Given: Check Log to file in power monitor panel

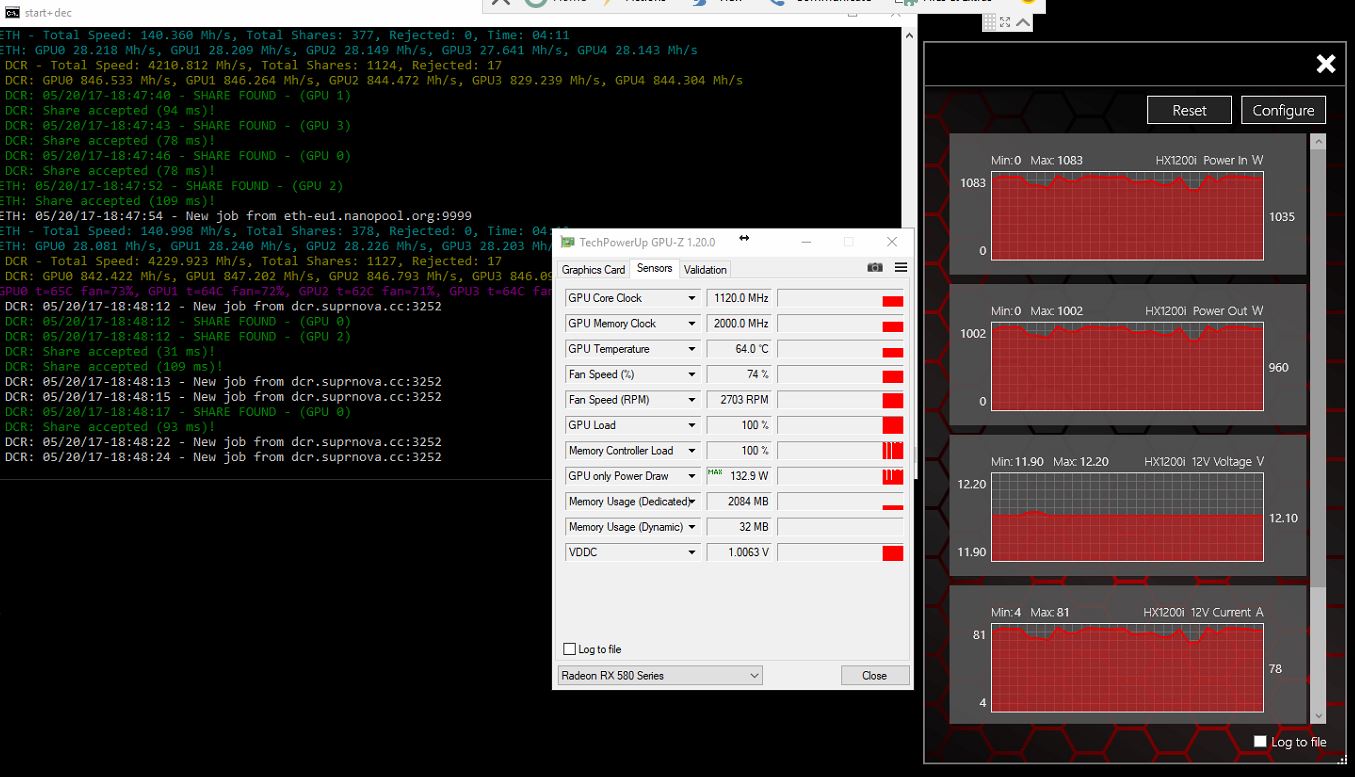Looking at the screenshot, I should 1261,741.
